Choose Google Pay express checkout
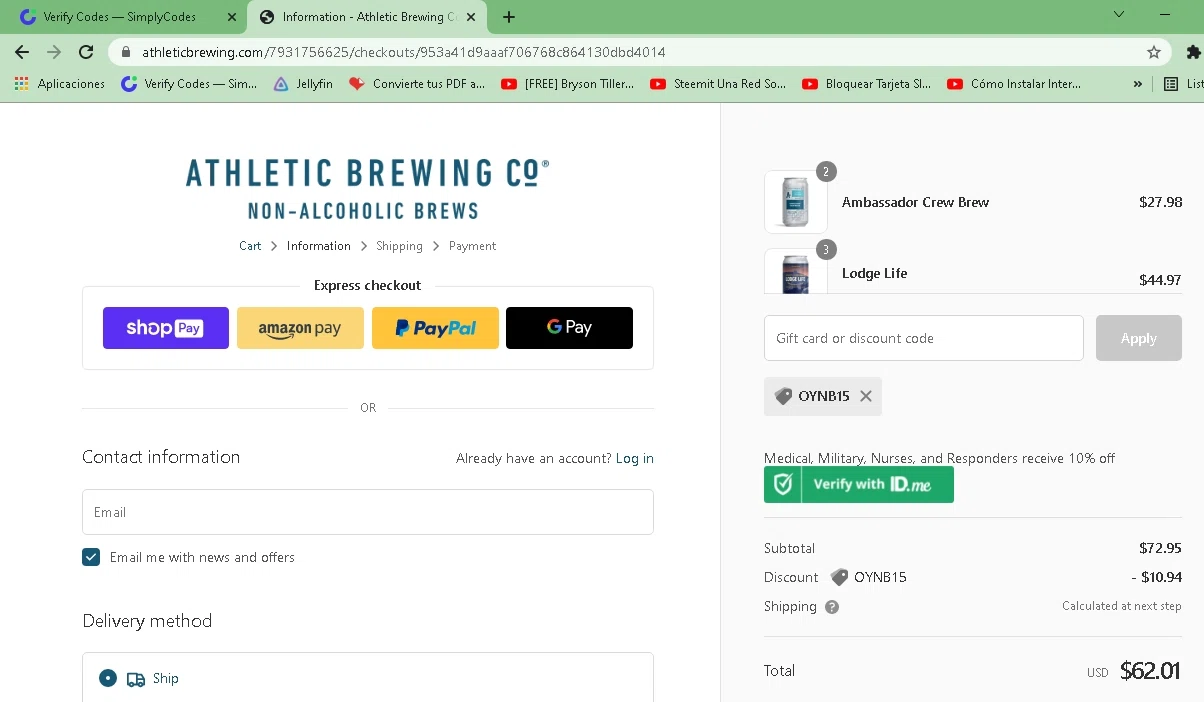This screenshot has height=702, width=1204. [x=569, y=328]
